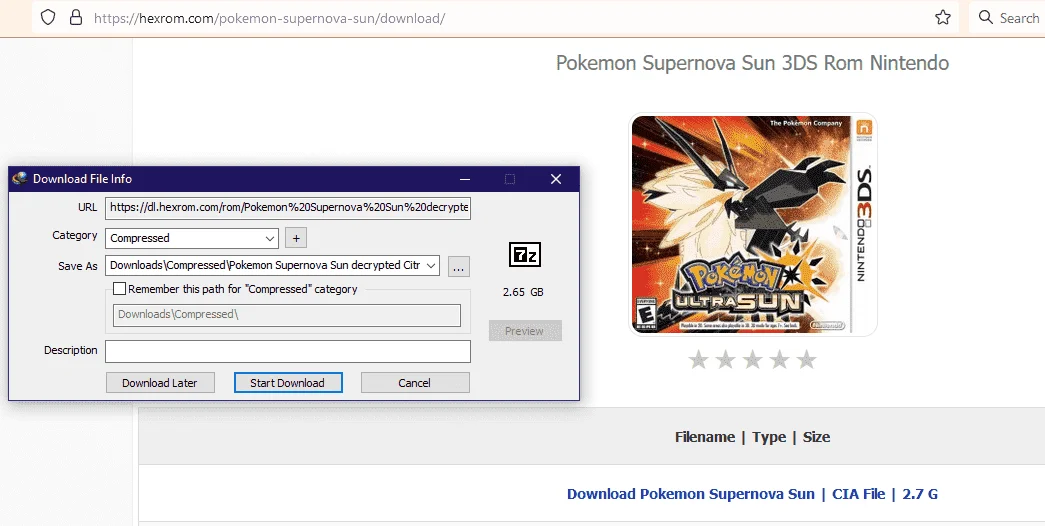
Task: Click the Download Later button
Action: click(160, 383)
